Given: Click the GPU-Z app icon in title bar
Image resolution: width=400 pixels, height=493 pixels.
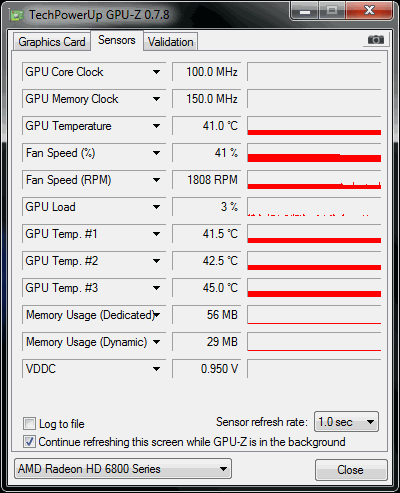Looking at the screenshot, I should [16, 15].
